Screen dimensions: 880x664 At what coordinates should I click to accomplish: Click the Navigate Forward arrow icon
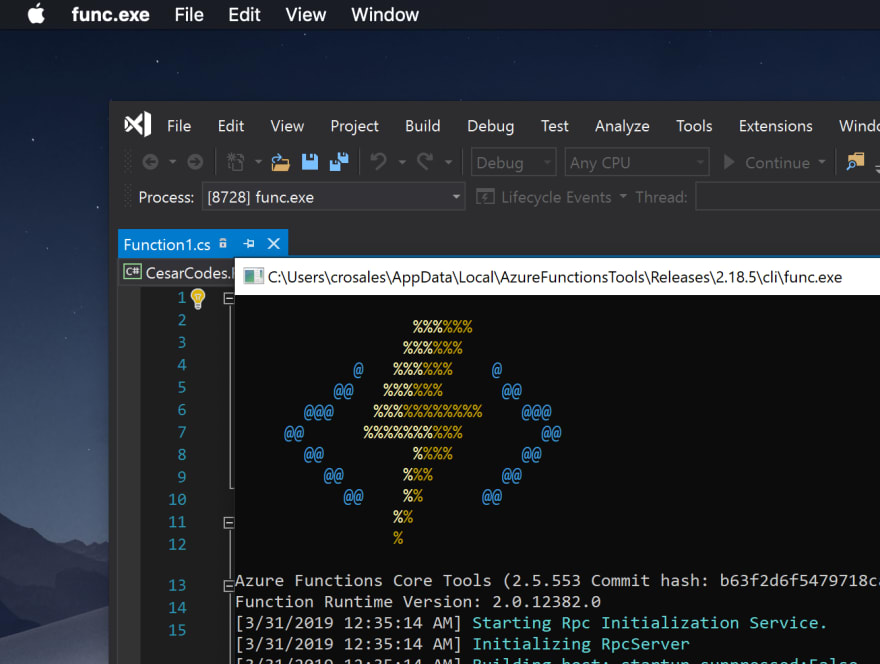point(195,162)
